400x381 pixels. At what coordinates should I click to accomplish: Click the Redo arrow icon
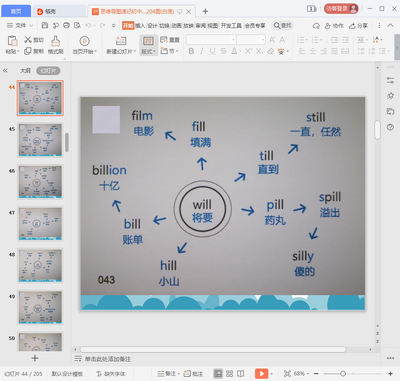click(102, 25)
